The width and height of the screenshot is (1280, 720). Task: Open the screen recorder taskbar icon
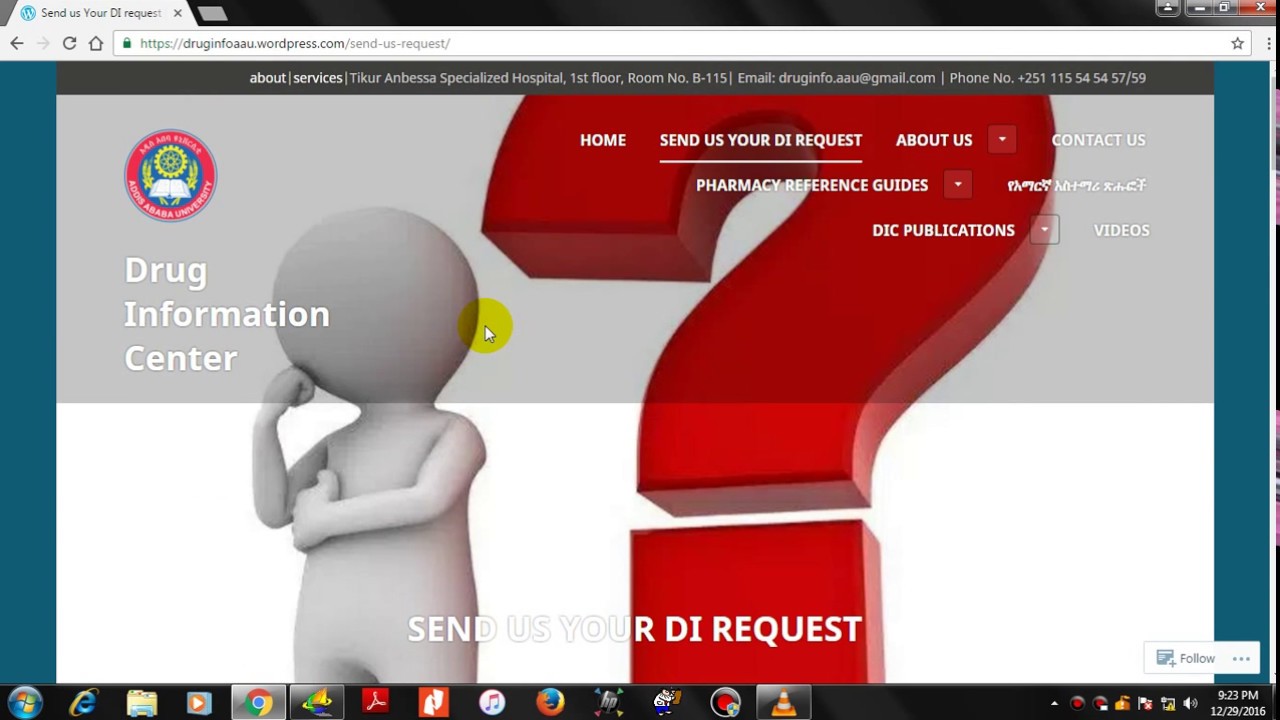tap(725, 703)
